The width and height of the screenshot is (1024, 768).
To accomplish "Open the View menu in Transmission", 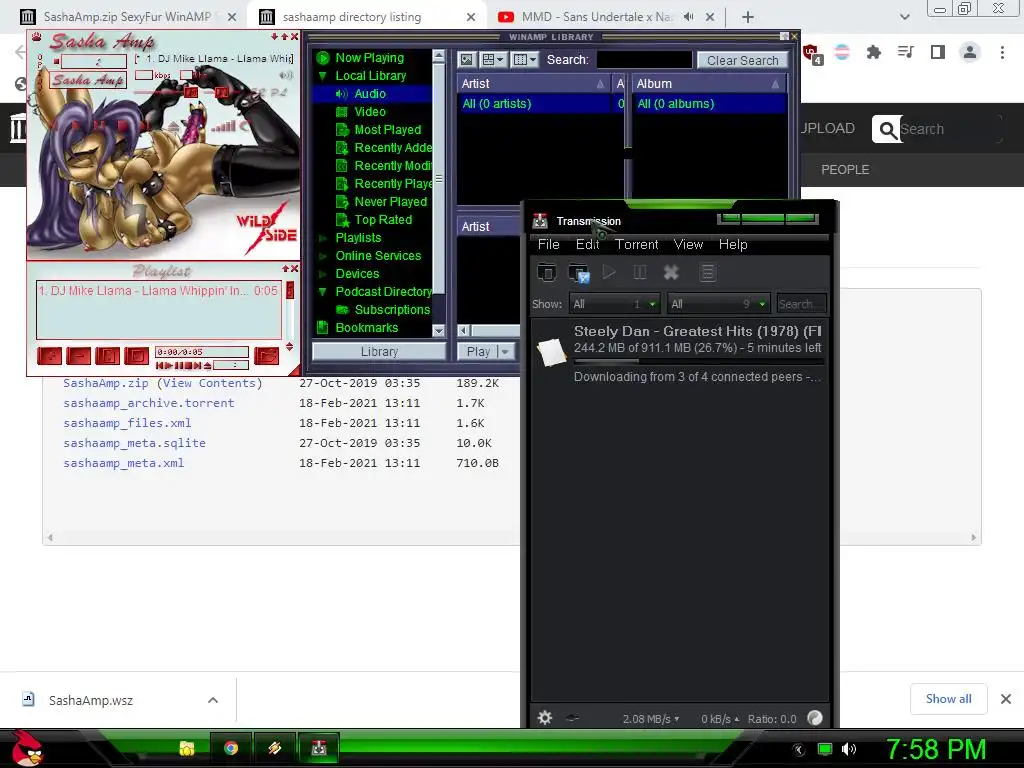I will (x=688, y=244).
